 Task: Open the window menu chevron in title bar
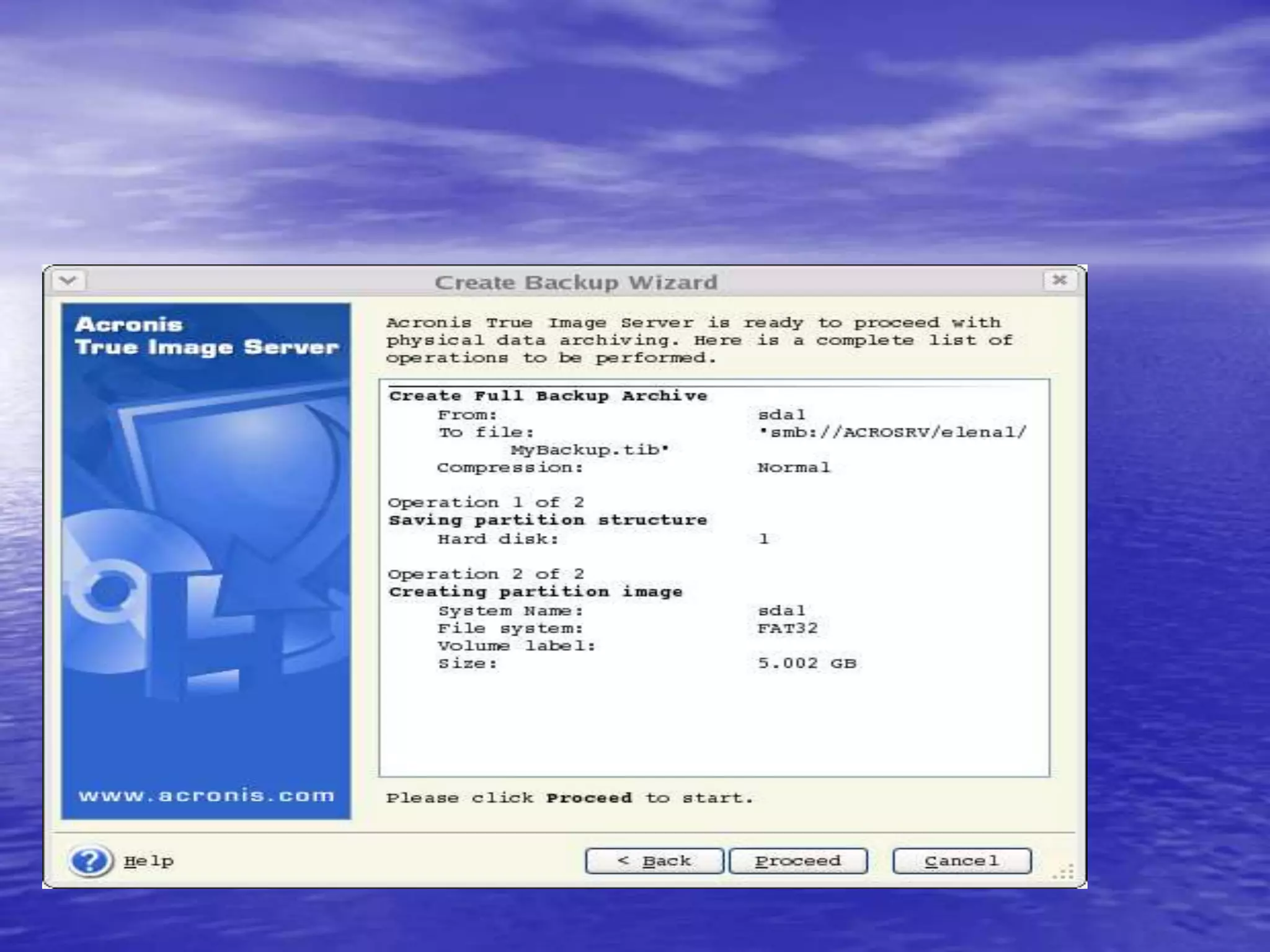(69, 281)
